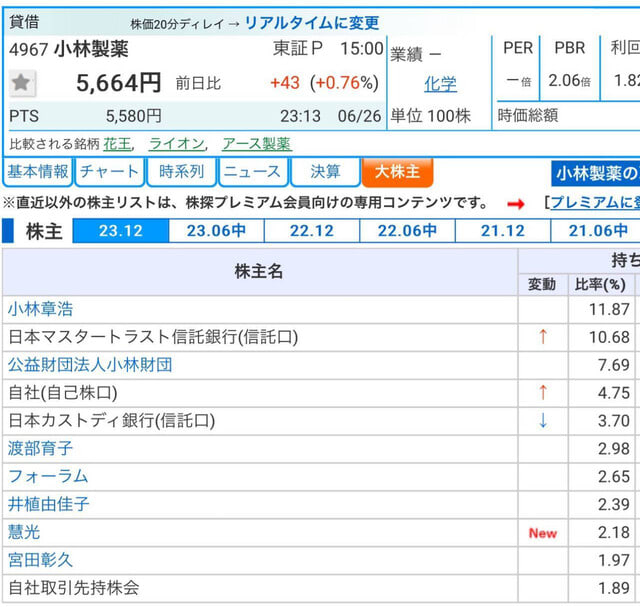640x607 pixels.
Task: Click the プレミアム registration link
Action: [x=596, y=202]
